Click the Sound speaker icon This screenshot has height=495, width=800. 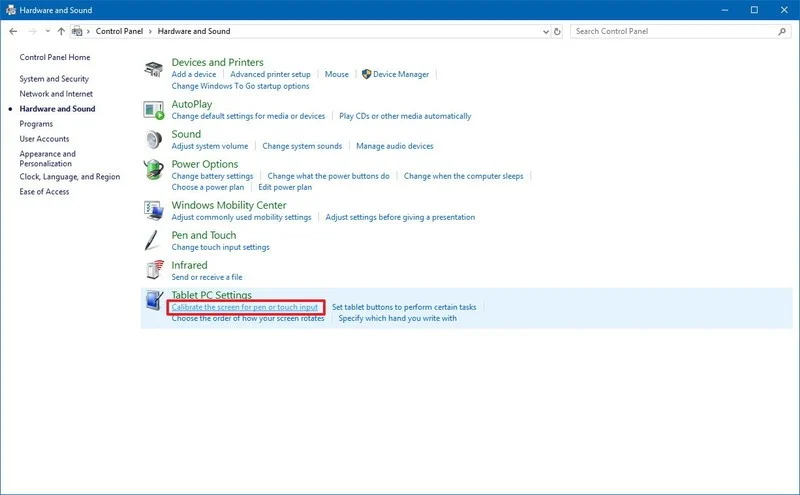[153, 139]
